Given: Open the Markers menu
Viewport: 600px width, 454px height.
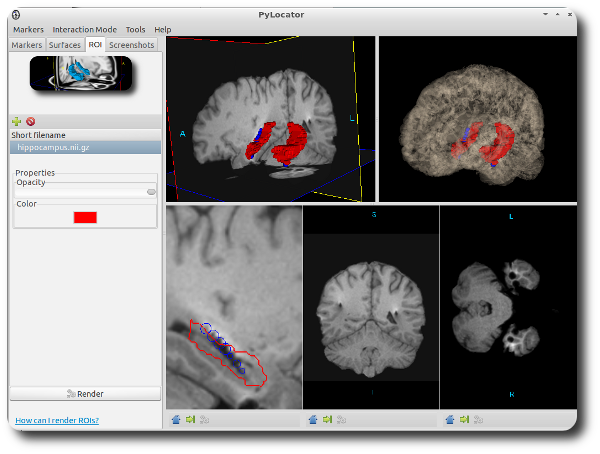Looking at the screenshot, I should click(28, 30).
